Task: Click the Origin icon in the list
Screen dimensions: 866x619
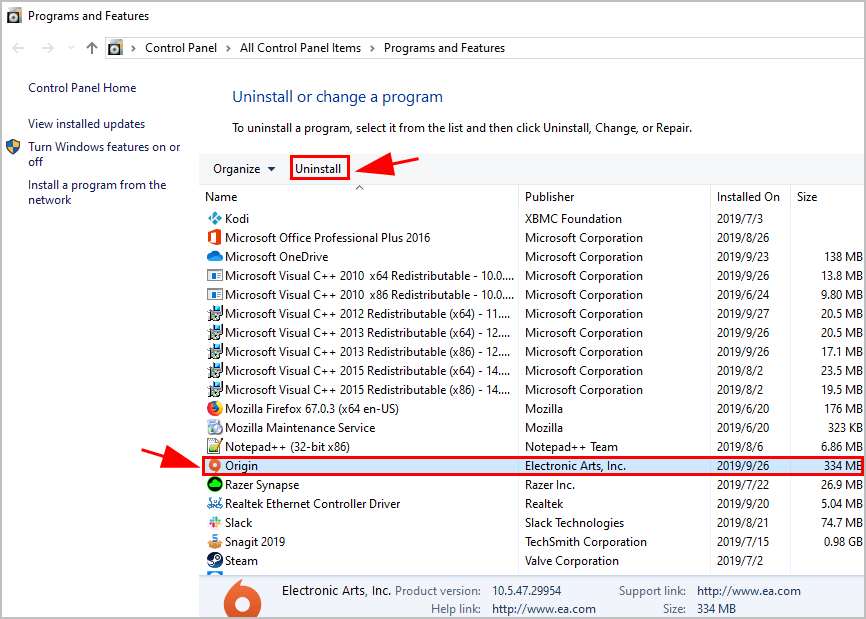Action: (214, 466)
